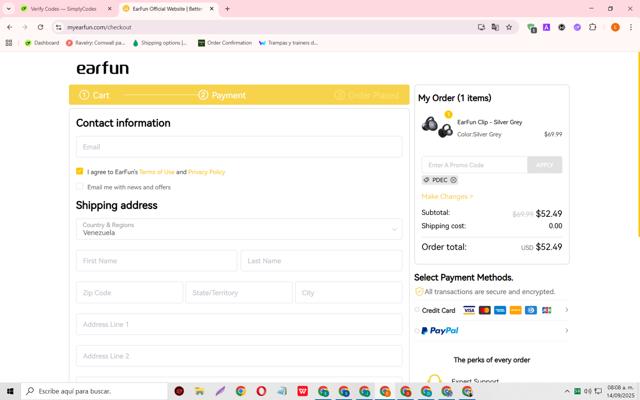Open the Windows Start menu

coord(10,391)
